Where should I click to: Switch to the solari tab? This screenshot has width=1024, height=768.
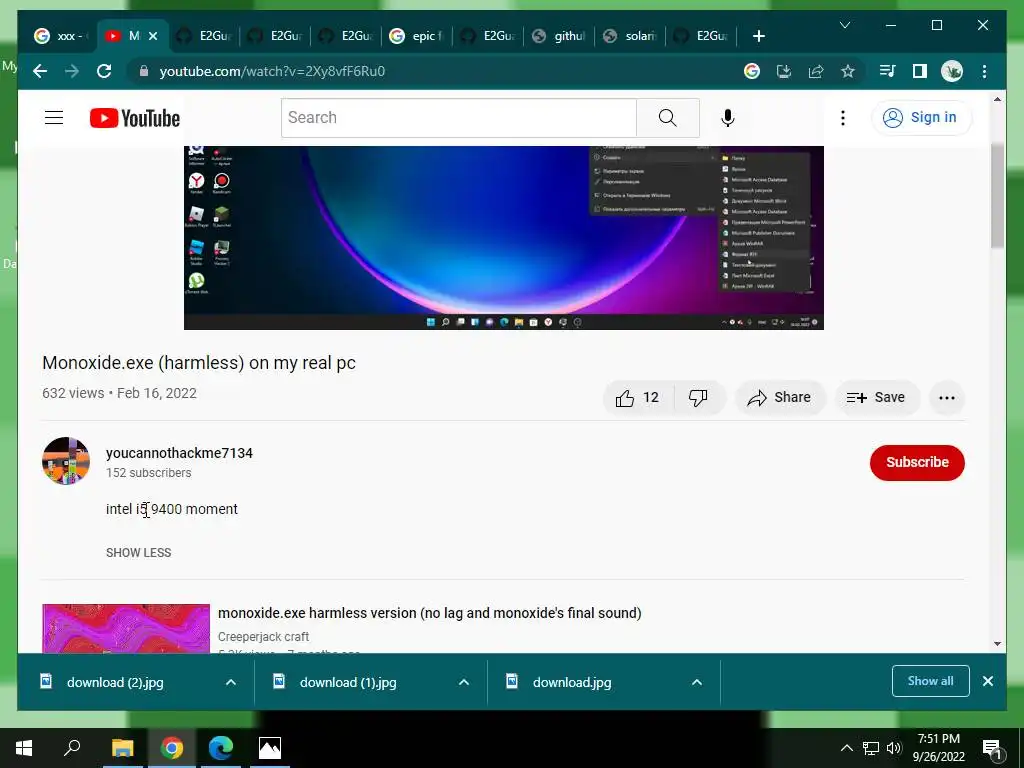pyautogui.click(x=630, y=36)
